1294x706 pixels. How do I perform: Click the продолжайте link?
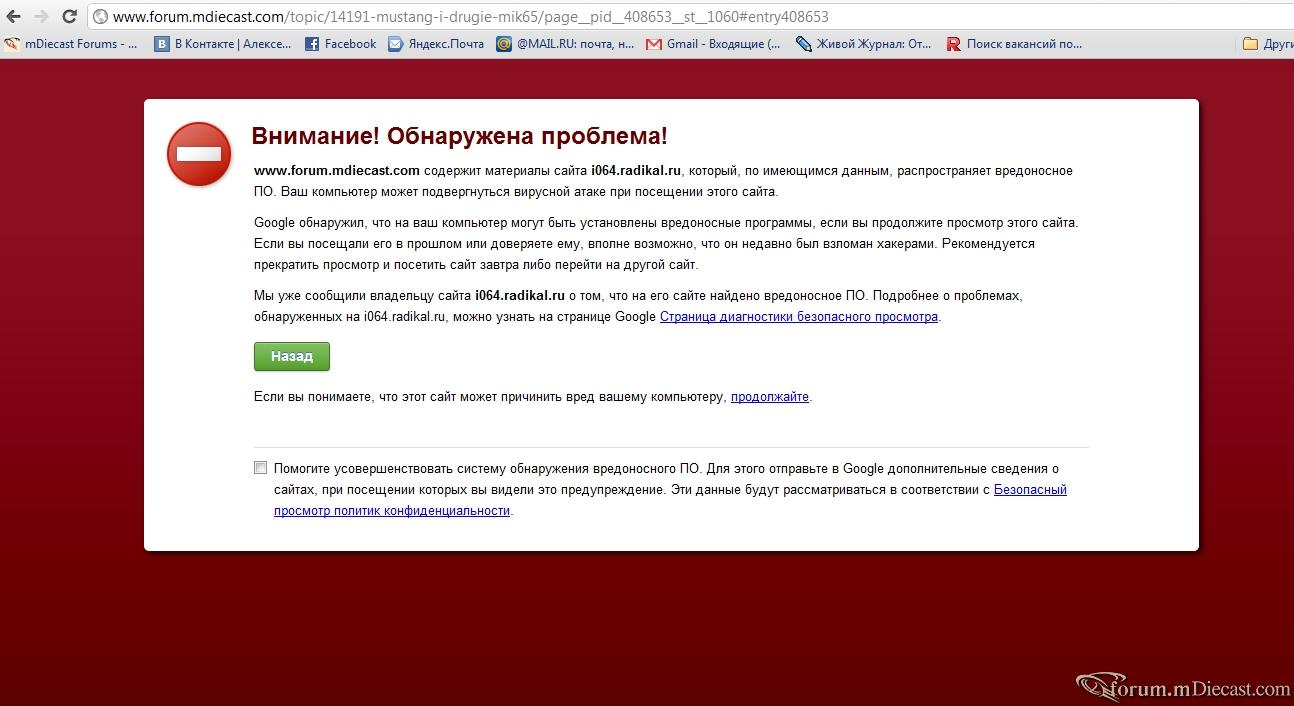[770, 397]
